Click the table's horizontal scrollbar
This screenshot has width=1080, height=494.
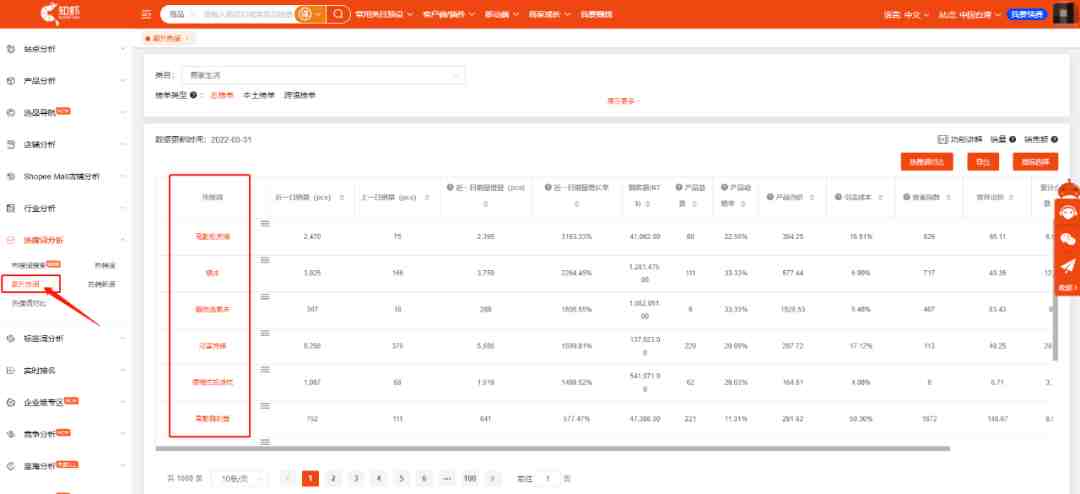[552, 449]
